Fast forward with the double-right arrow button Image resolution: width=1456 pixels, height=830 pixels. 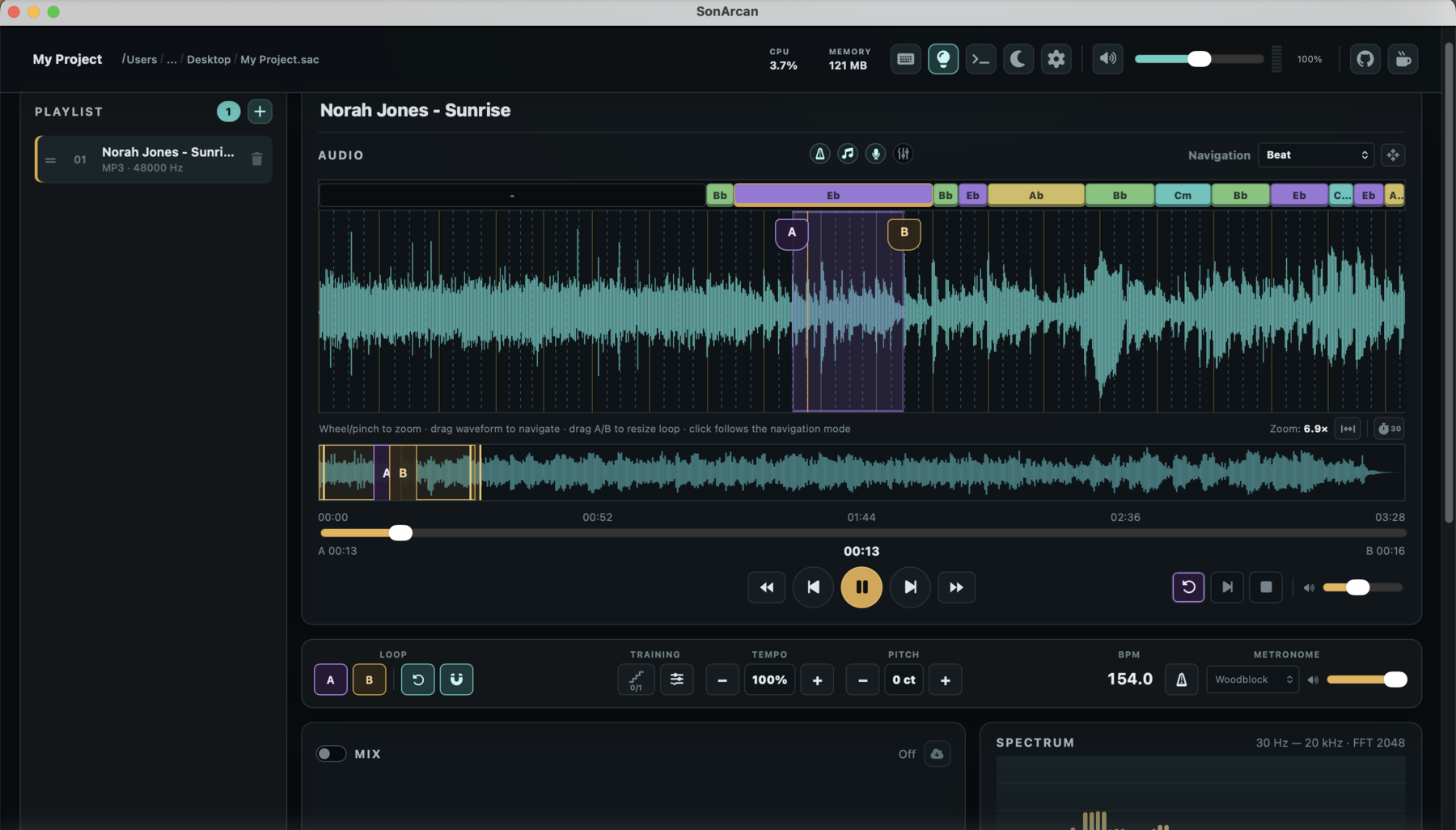956,587
